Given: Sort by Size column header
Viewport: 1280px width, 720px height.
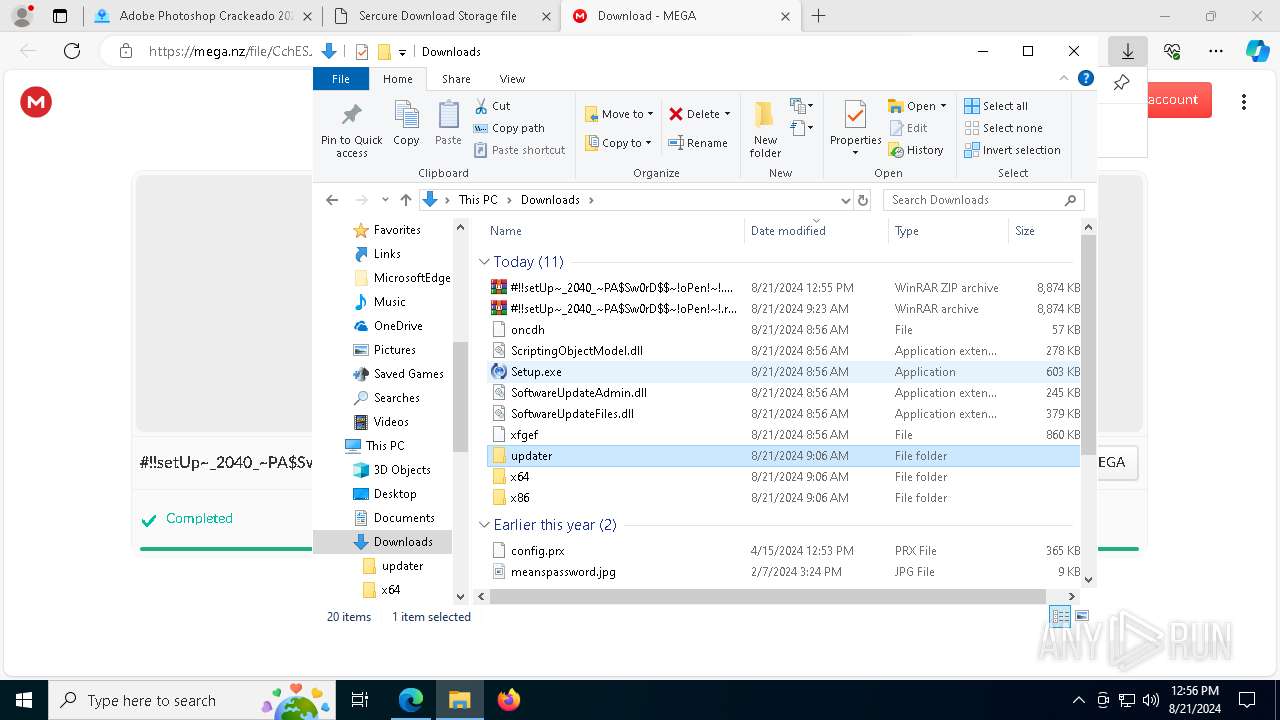Looking at the screenshot, I should (x=1044, y=231).
